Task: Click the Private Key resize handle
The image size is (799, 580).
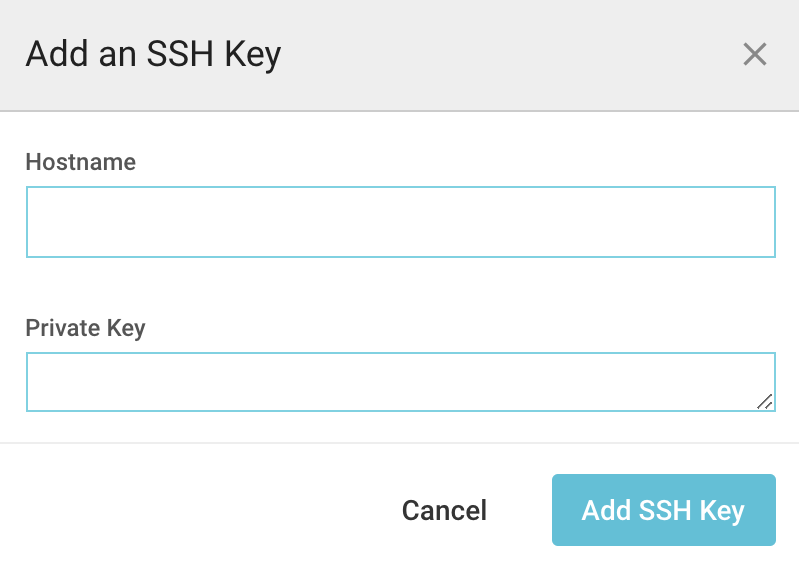Action: tap(765, 401)
